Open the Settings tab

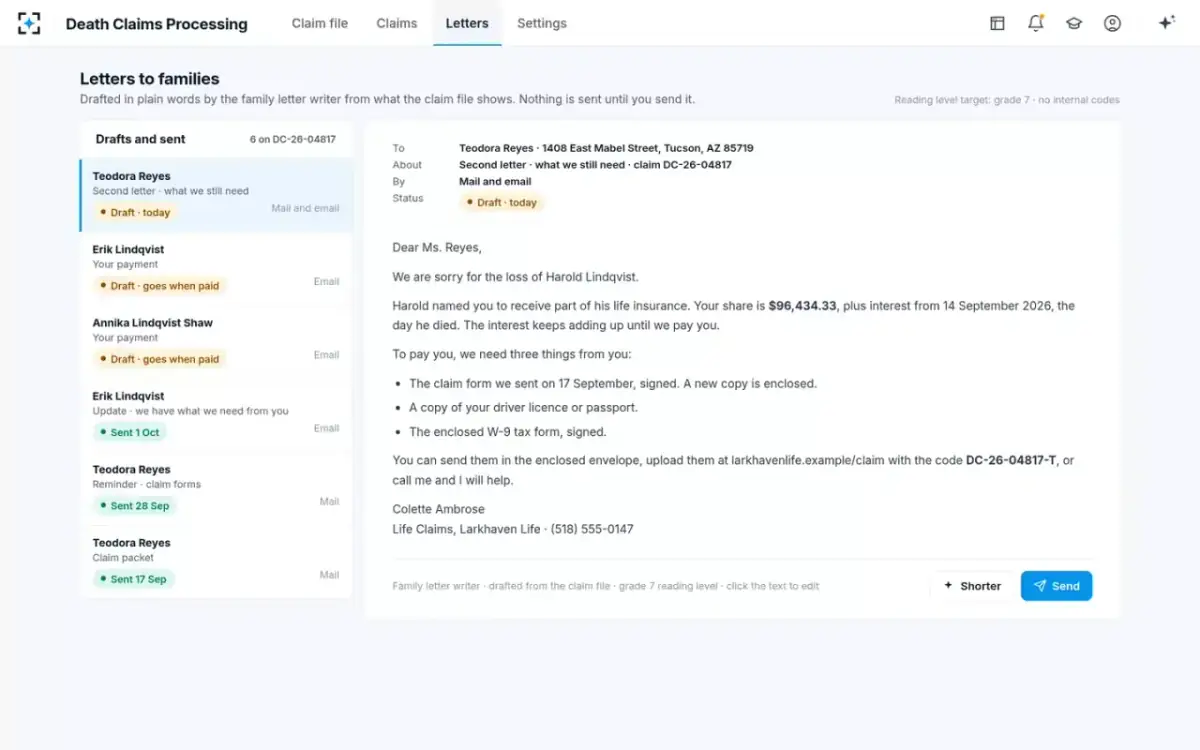point(542,23)
